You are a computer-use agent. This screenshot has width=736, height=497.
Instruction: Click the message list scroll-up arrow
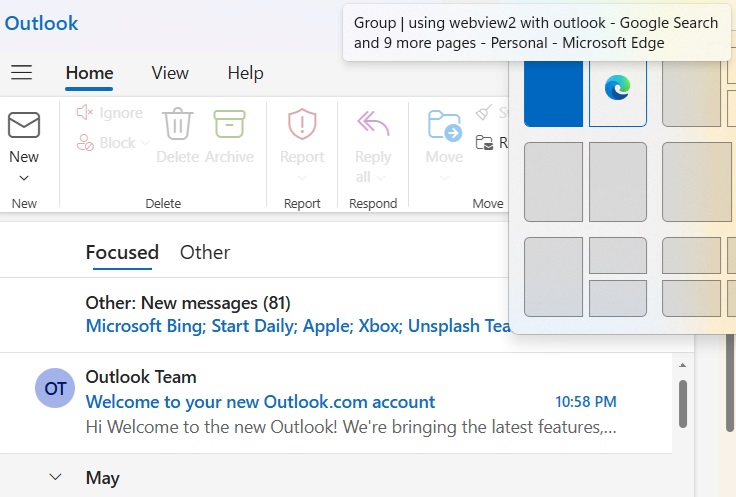click(x=683, y=366)
